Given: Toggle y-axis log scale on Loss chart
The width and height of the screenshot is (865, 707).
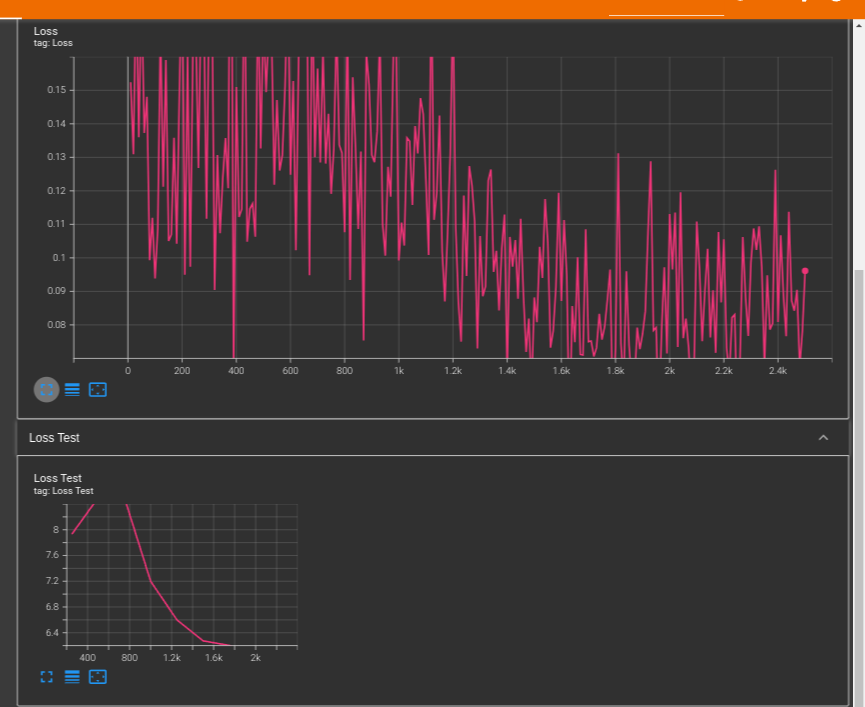Looking at the screenshot, I should click(x=72, y=389).
